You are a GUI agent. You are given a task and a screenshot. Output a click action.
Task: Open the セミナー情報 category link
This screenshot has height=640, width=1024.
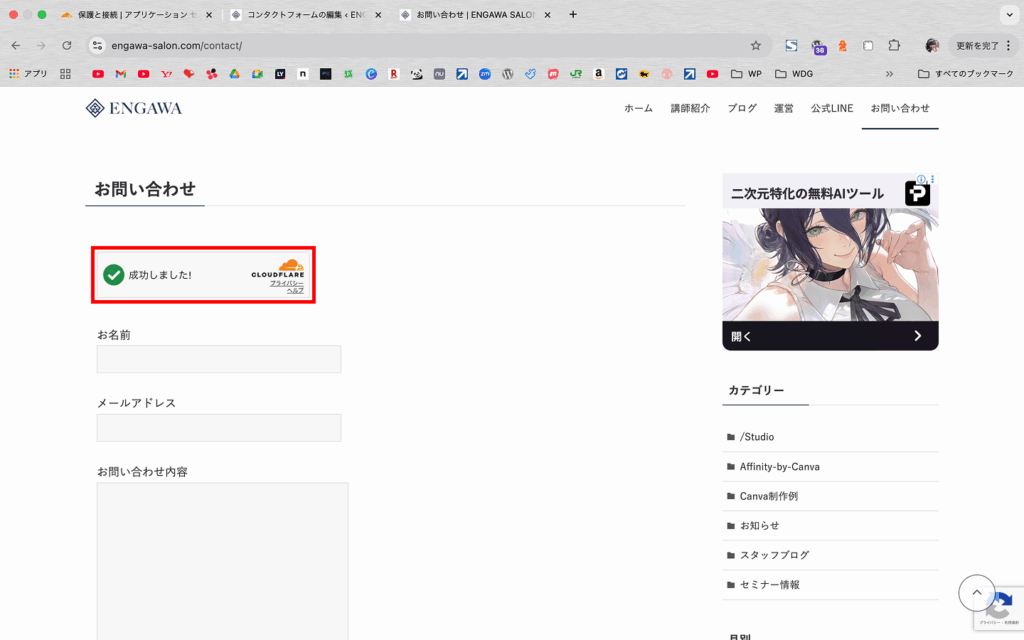(769, 584)
